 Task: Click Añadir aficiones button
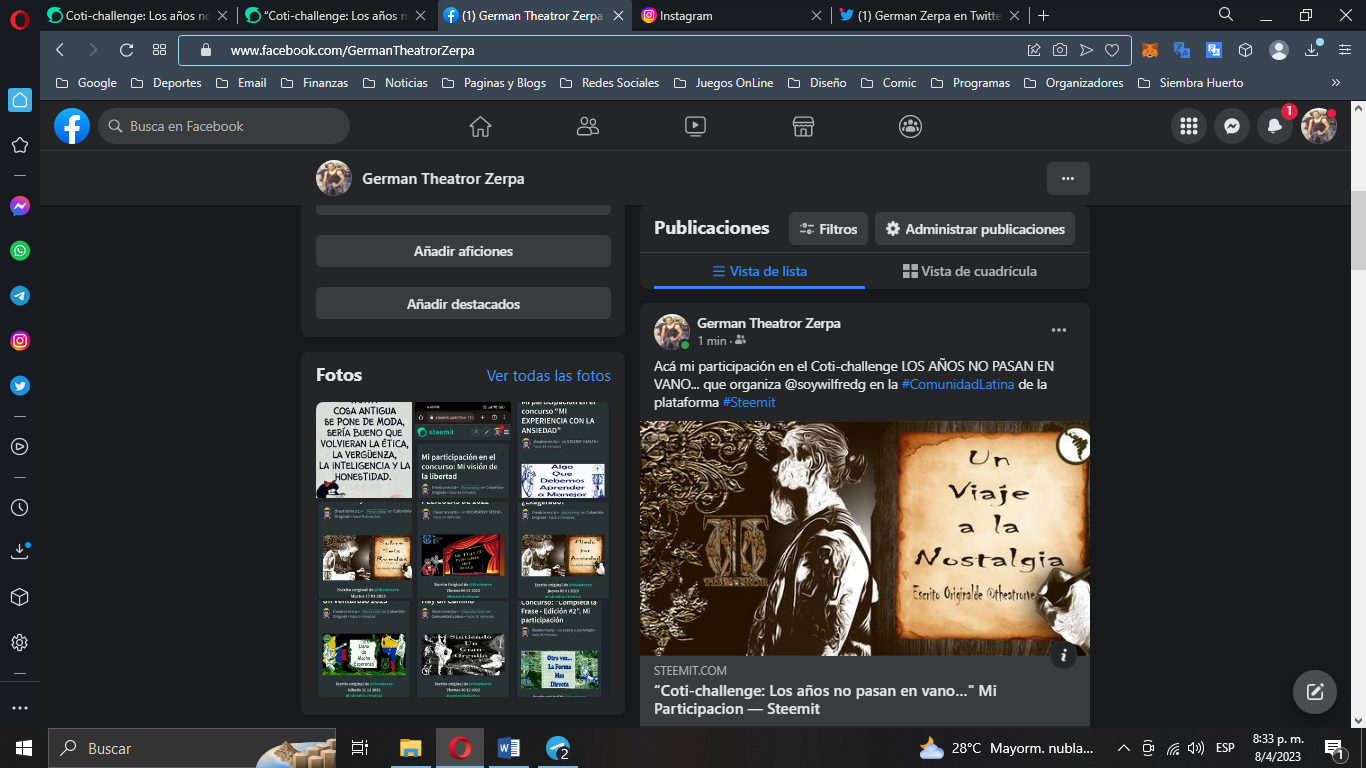463,251
